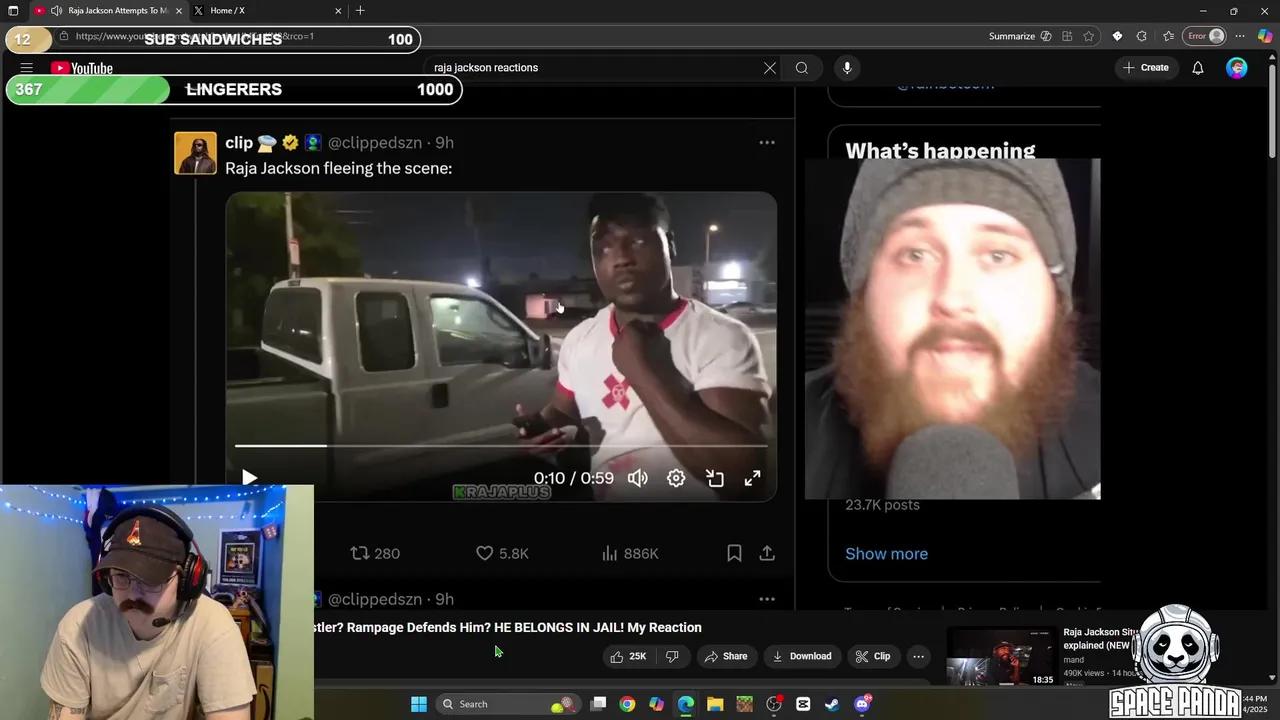Click the taskbar Search box
The image size is (1280, 720).
coord(507,704)
